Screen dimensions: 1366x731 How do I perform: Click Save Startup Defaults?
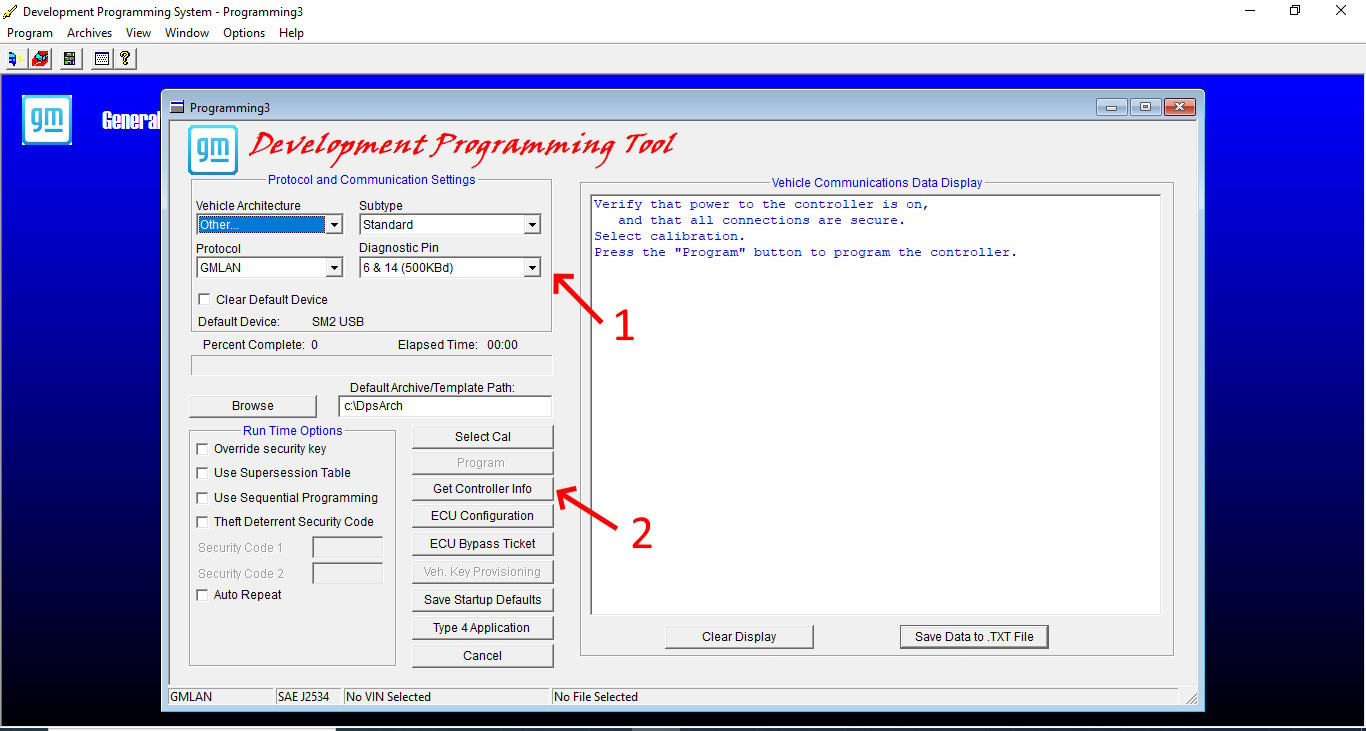click(483, 600)
